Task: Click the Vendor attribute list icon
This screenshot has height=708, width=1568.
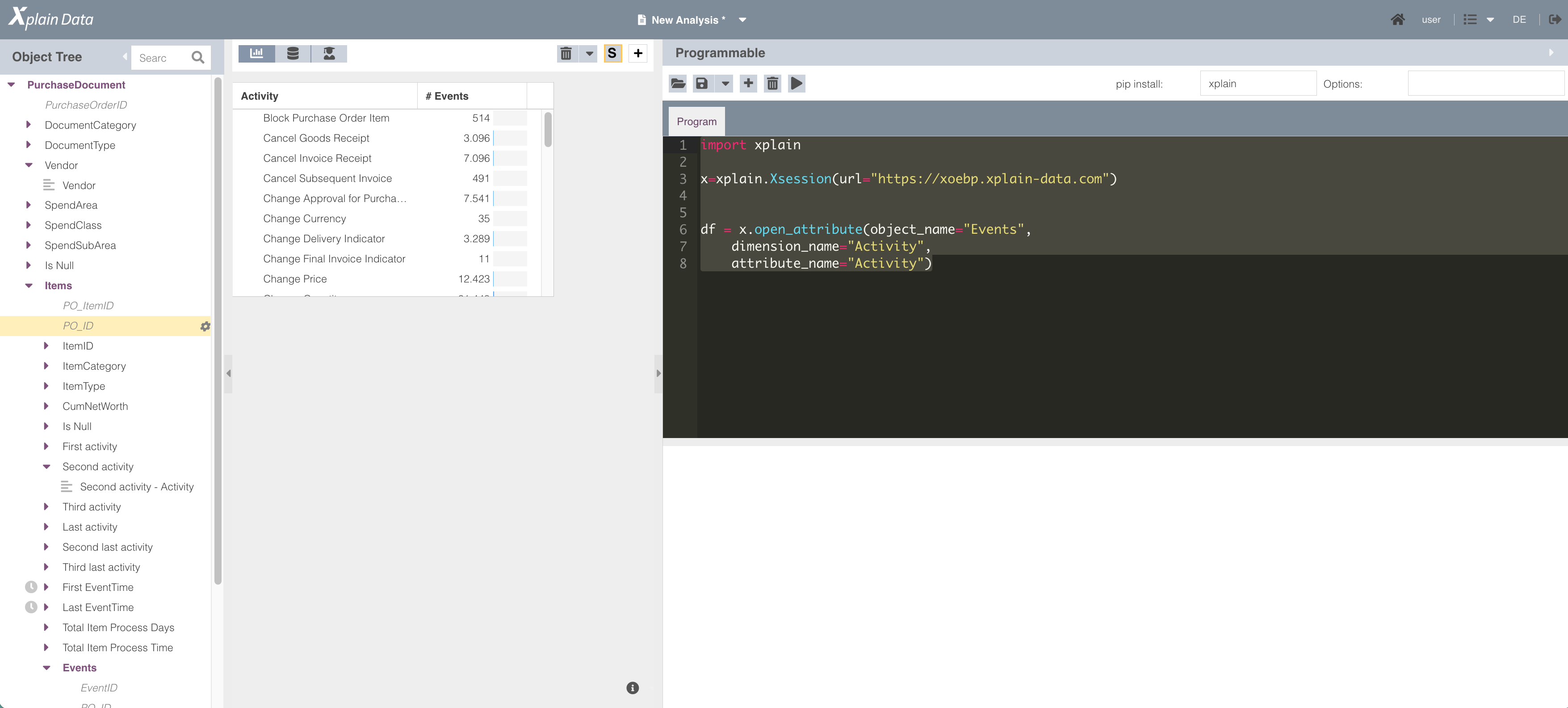Action: (x=49, y=185)
